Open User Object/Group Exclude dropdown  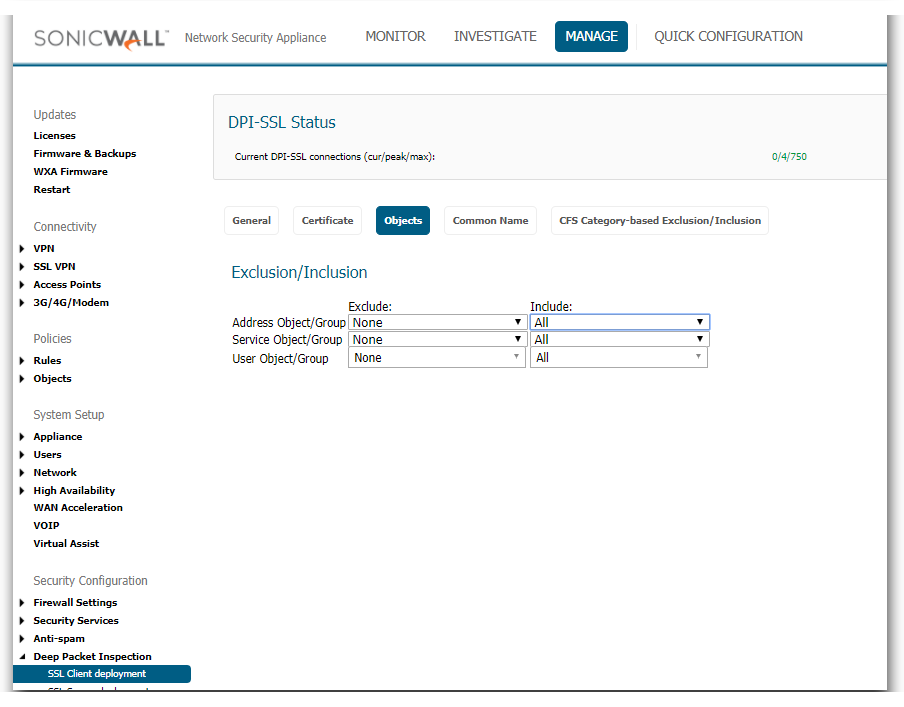(437, 358)
